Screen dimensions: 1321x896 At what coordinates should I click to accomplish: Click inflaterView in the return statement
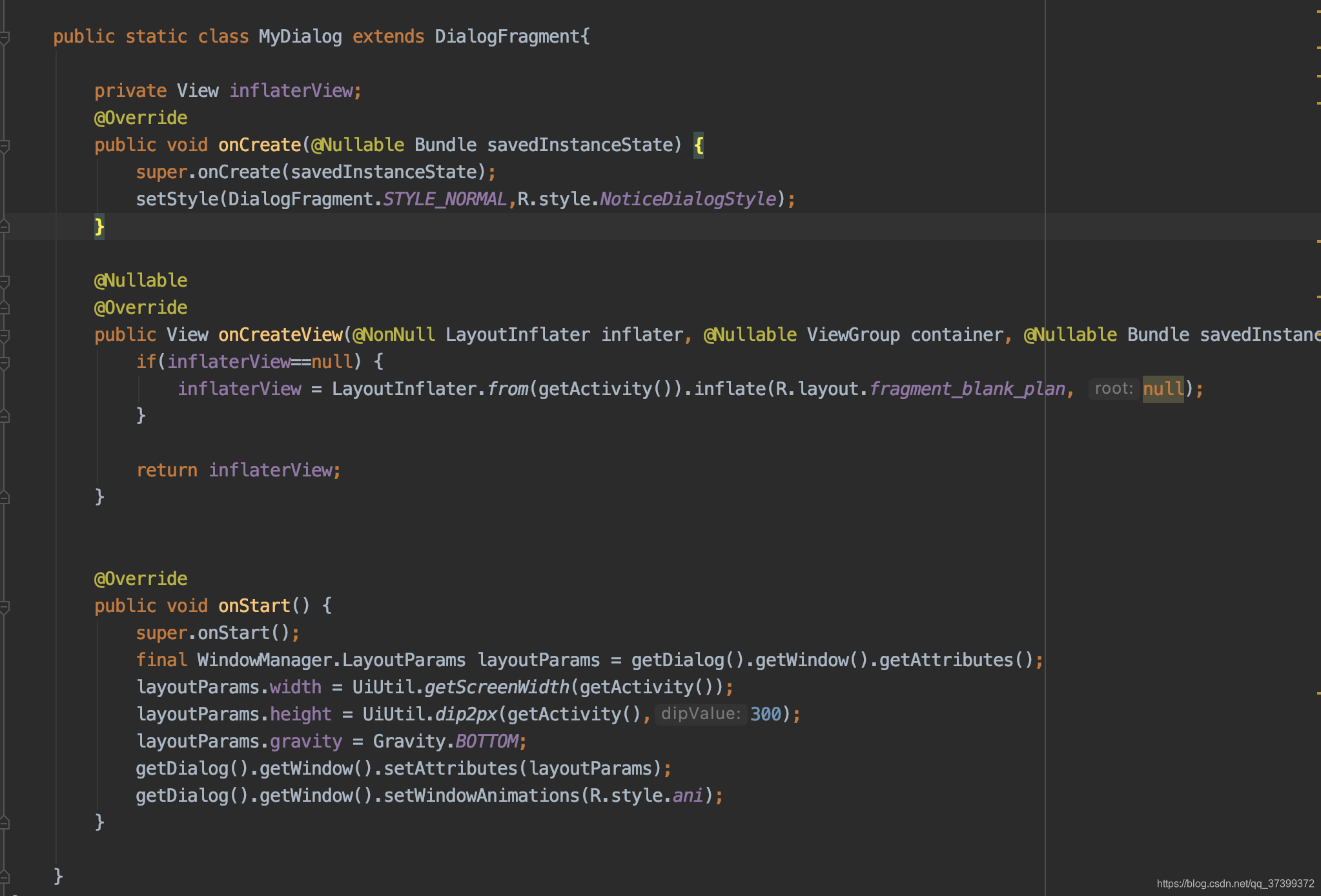click(270, 471)
